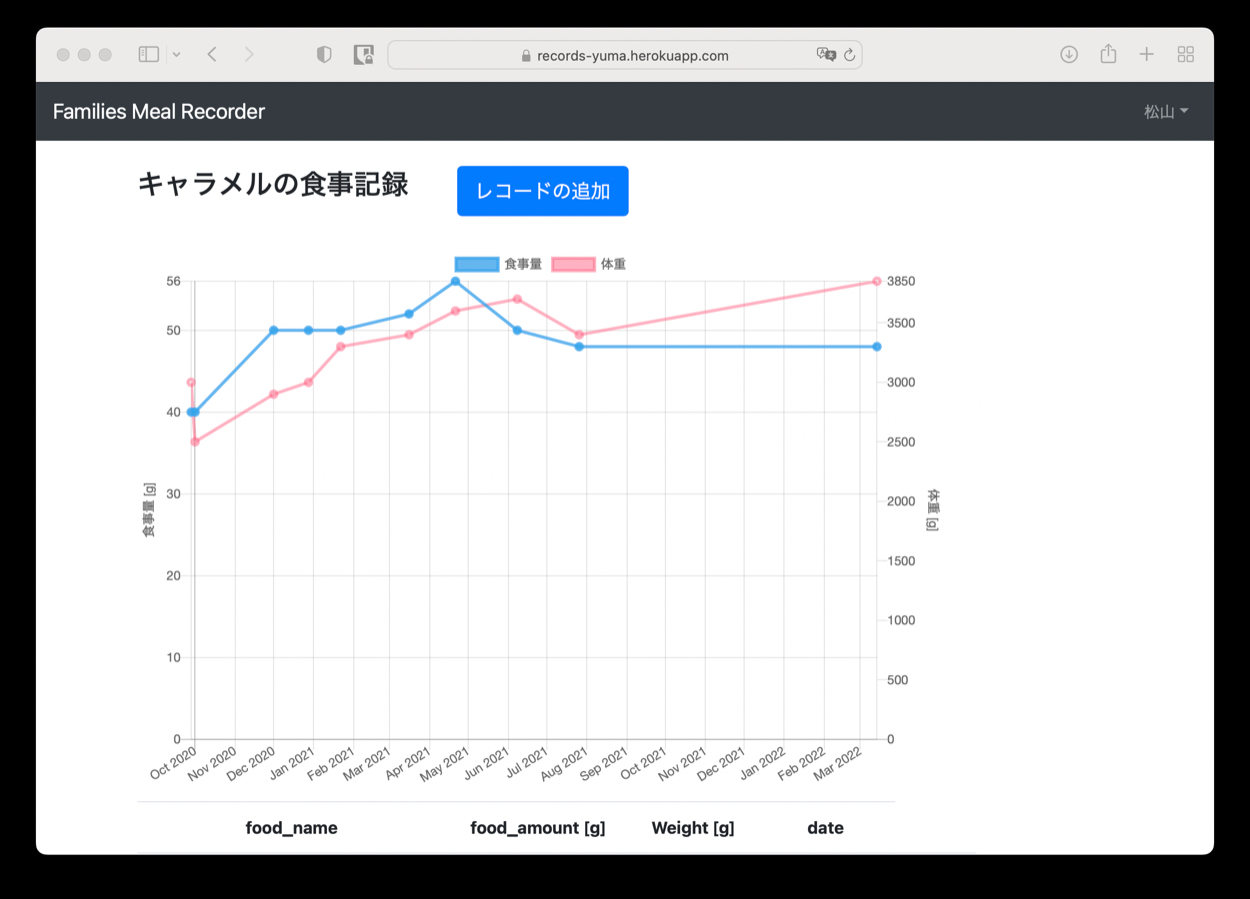Image resolution: width=1250 pixels, height=899 pixels.
Task: Open the share sheet icon
Action: [1108, 55]
